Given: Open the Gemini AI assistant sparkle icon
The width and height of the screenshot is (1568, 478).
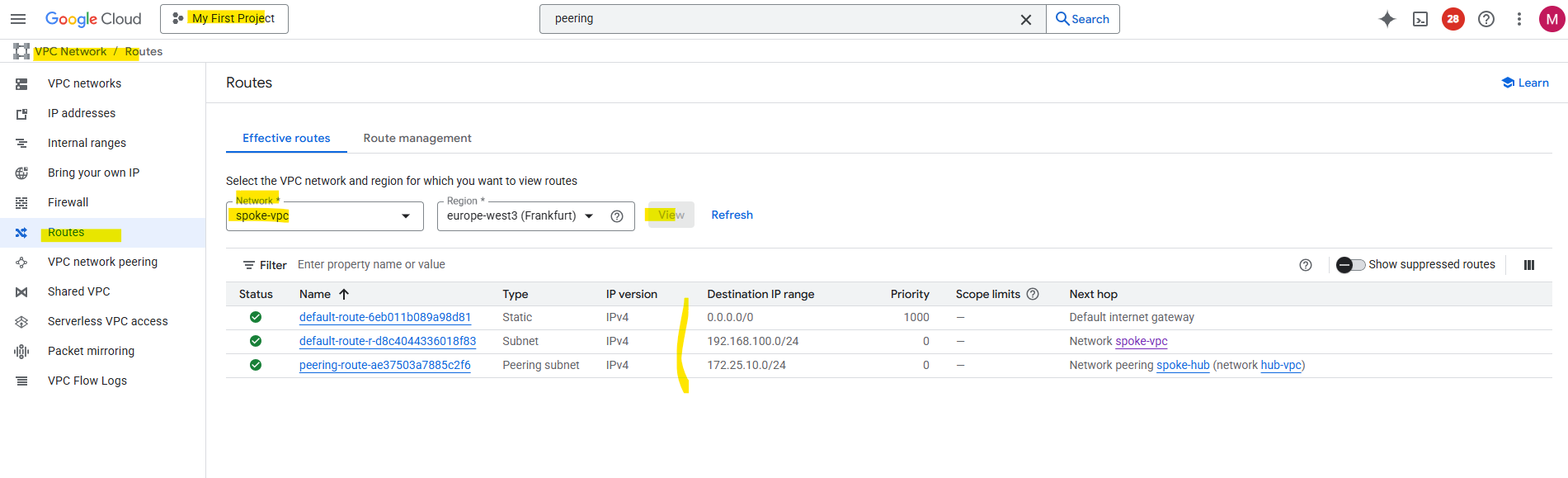Looking at the screenshot, I should tap(1387, 19).
